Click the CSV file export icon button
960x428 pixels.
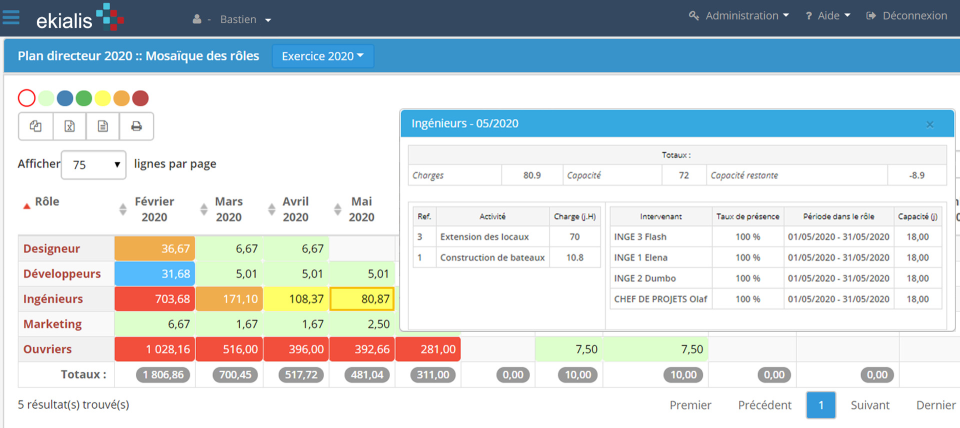tap(103, 127)
